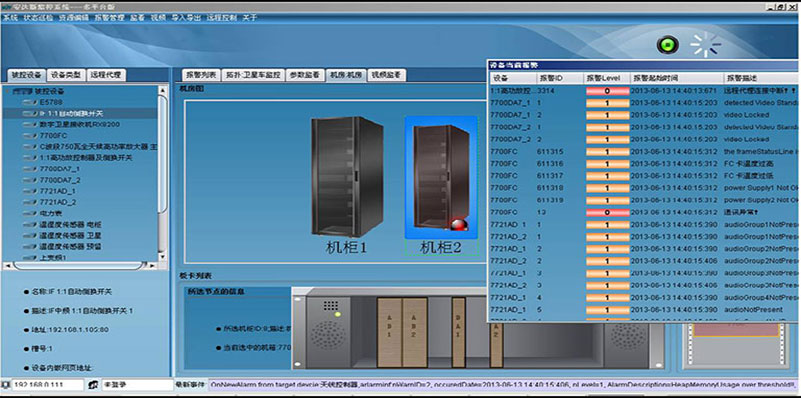This screenshot has height=398, width=801.
Task: Click the loading spinner icon
Action: click(705, 44)
